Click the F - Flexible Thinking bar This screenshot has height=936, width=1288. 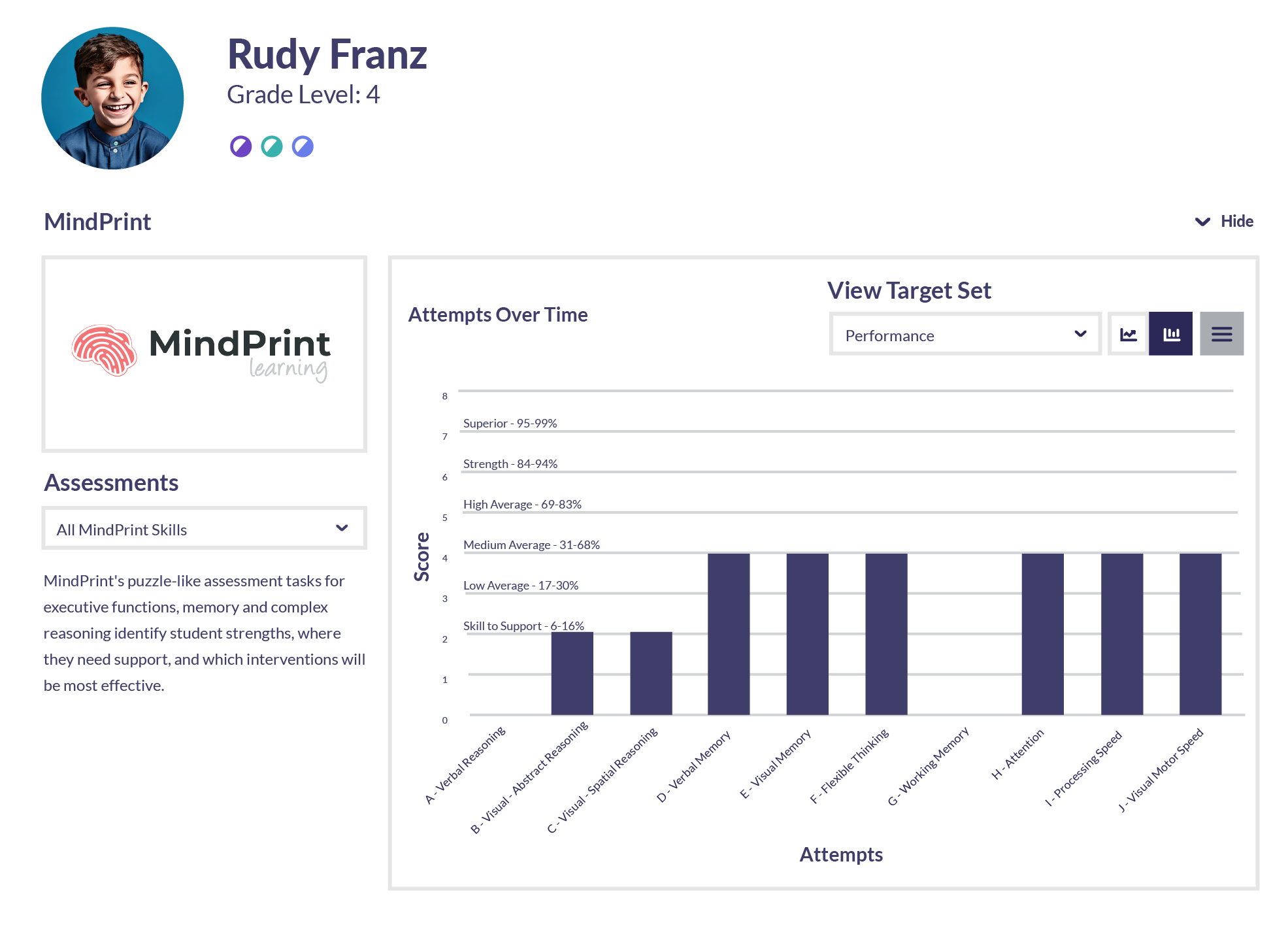point(886,634)
